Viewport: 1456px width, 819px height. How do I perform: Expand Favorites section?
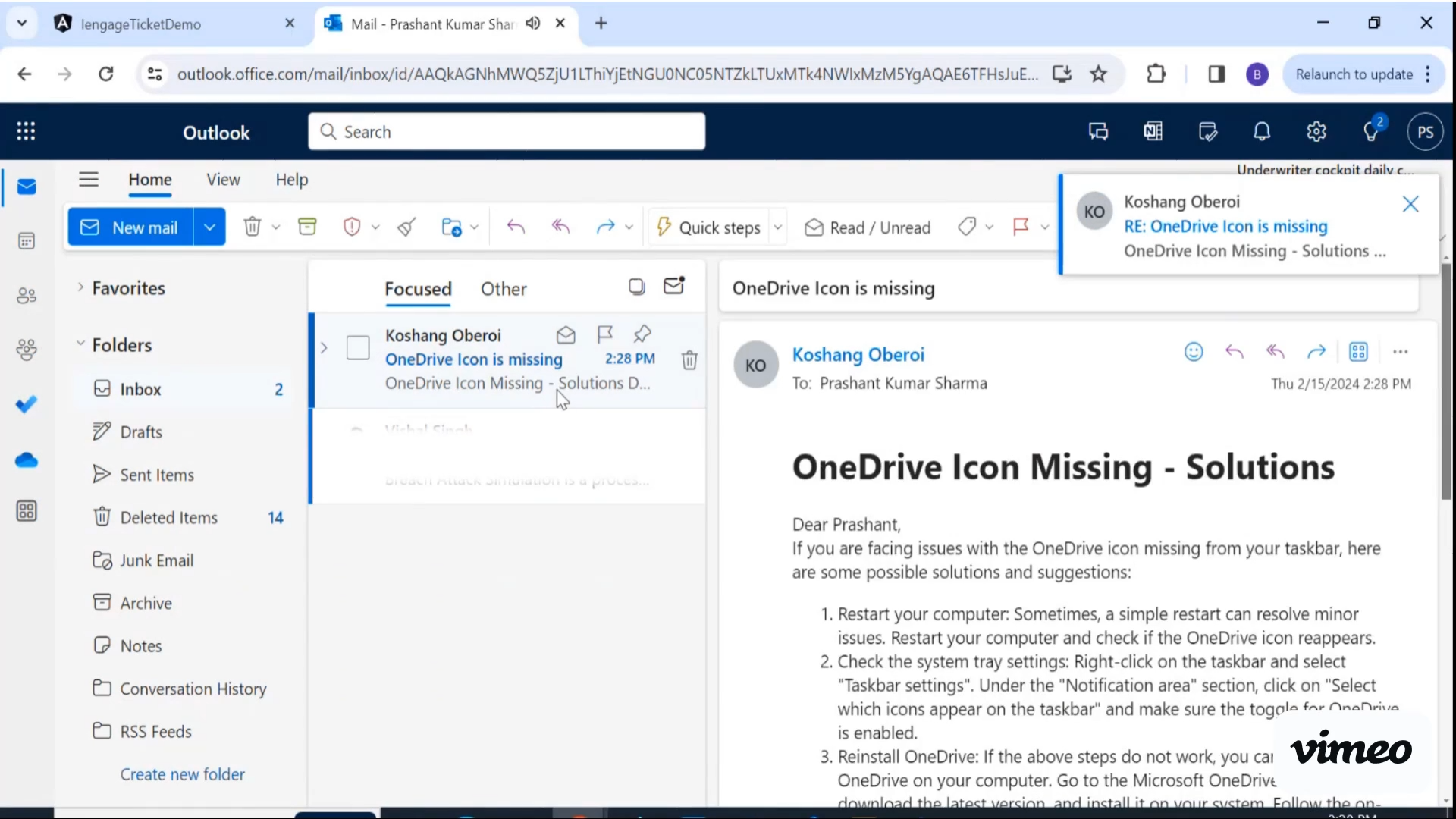point(80,287)
